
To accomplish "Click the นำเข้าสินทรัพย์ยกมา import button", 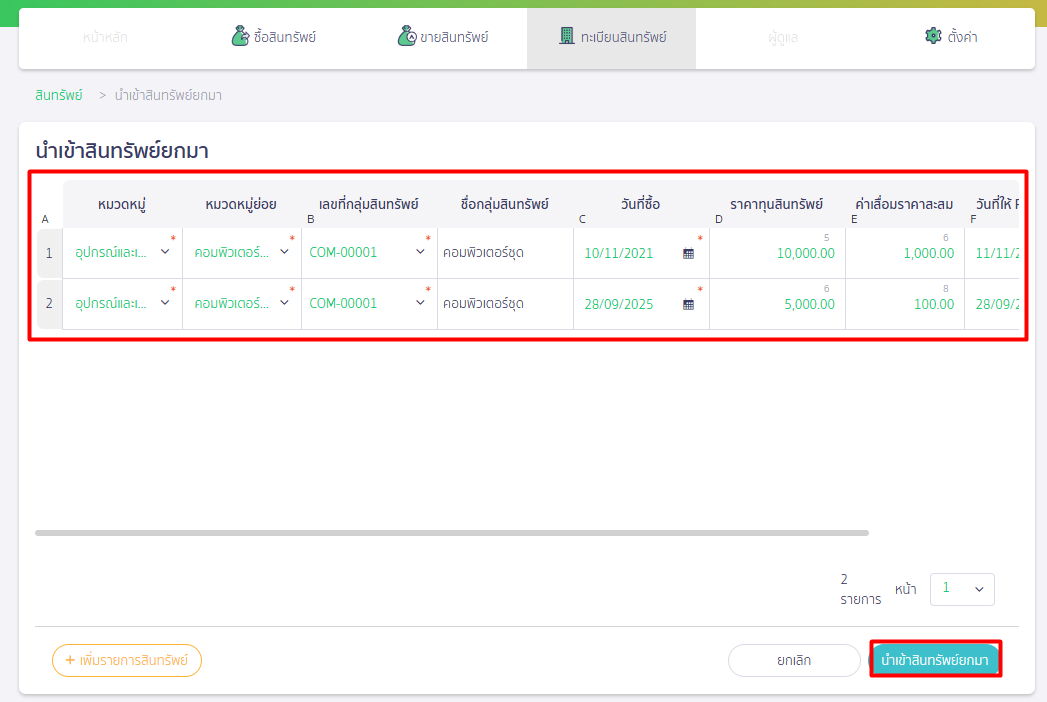I will point(935,661).
